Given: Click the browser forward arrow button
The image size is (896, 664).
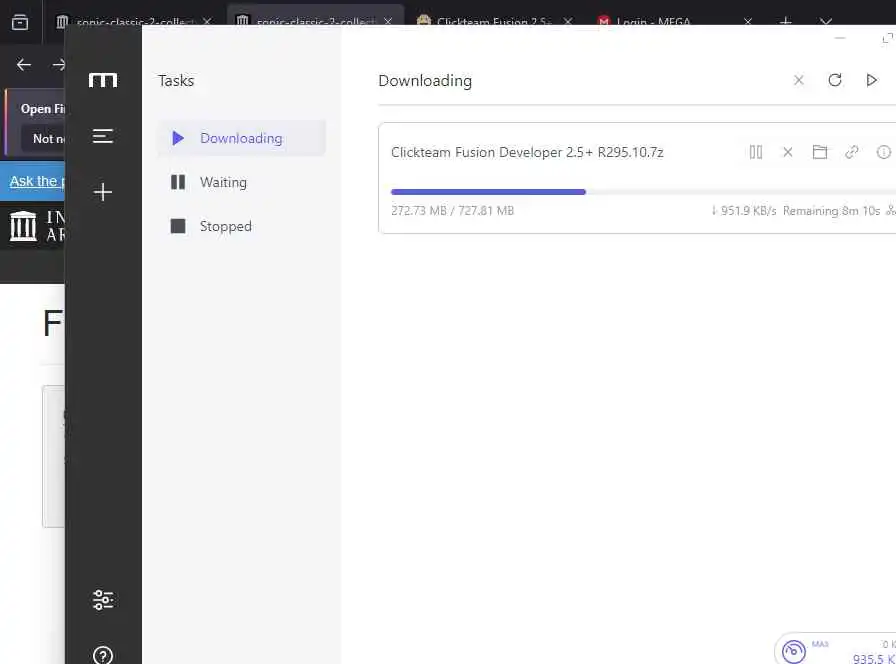Looking at the screenshot, I should point(58,65).
